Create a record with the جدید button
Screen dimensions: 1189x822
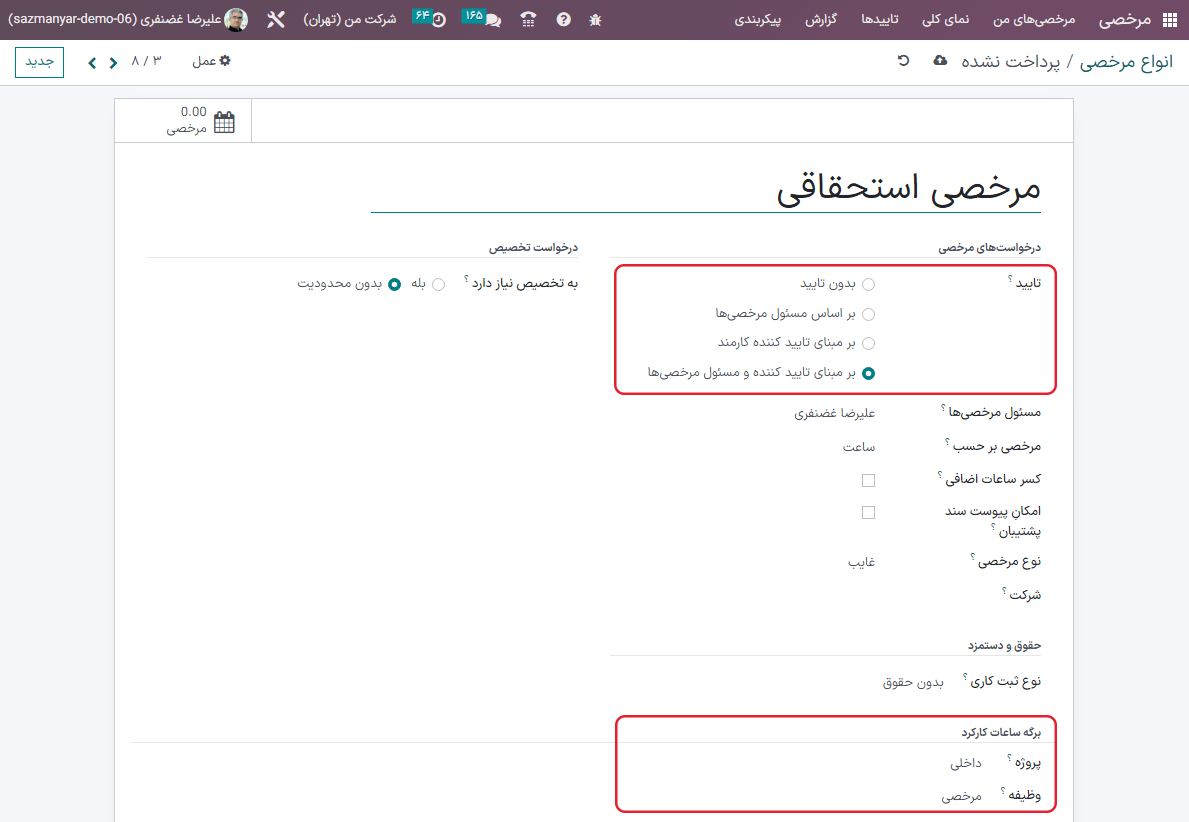click(38, 61)
